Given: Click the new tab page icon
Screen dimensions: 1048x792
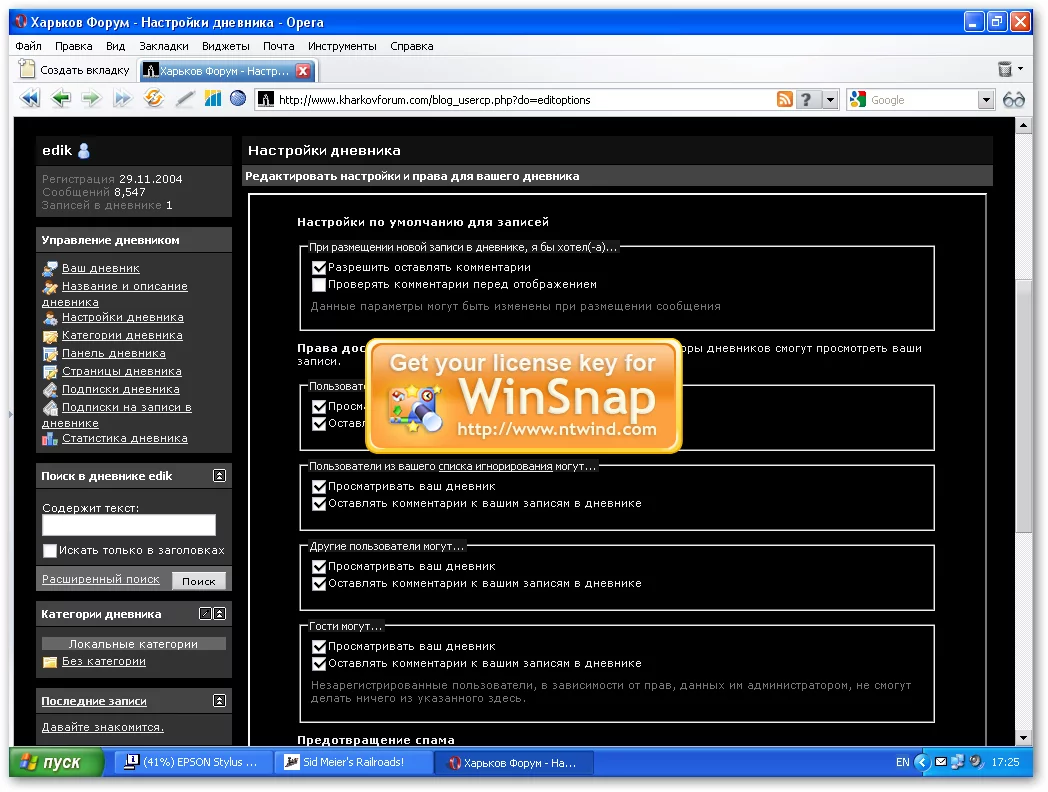Looking at the screenshot, I should click(27, 69).
